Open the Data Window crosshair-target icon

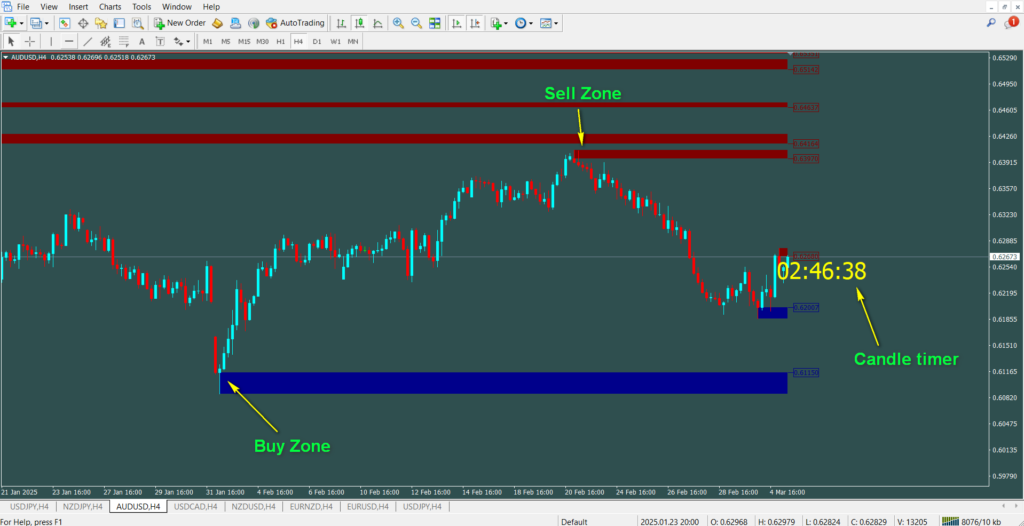(83, 24)
